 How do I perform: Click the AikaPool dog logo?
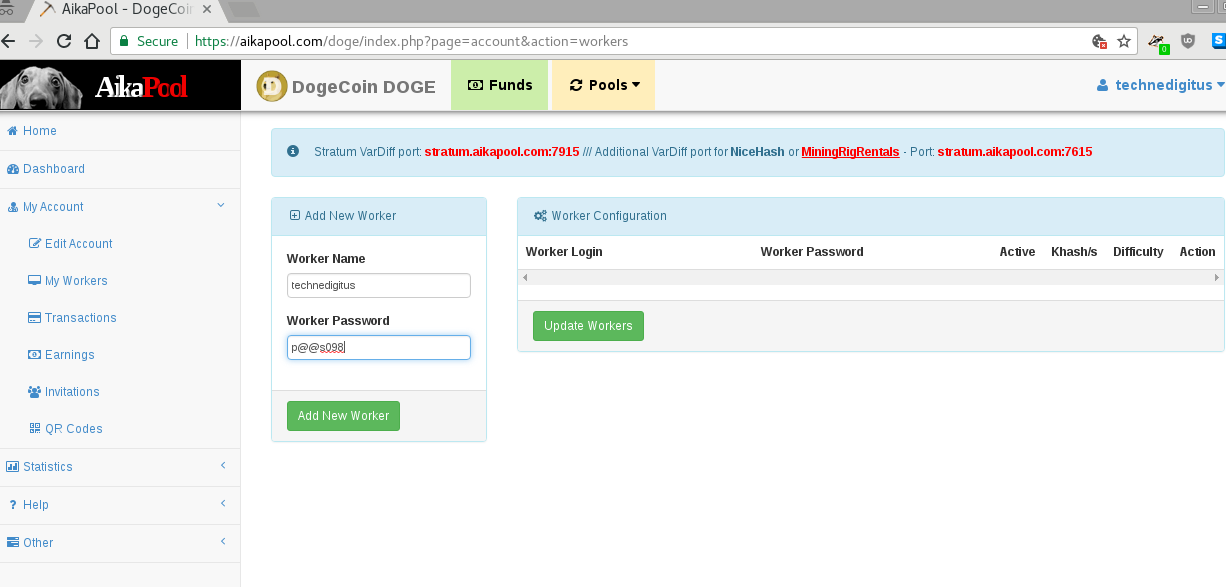coord(120,85)
